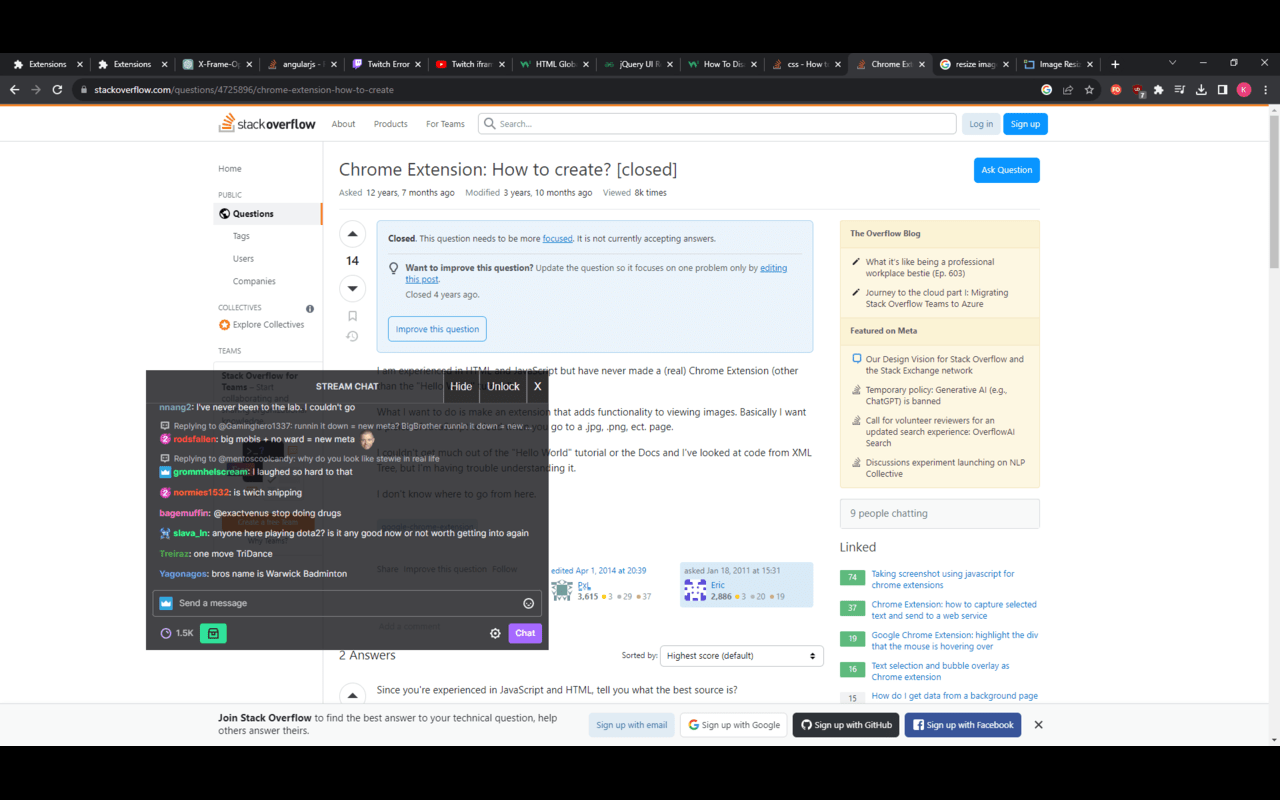Open stream chat settings gear

pos(495,633)
